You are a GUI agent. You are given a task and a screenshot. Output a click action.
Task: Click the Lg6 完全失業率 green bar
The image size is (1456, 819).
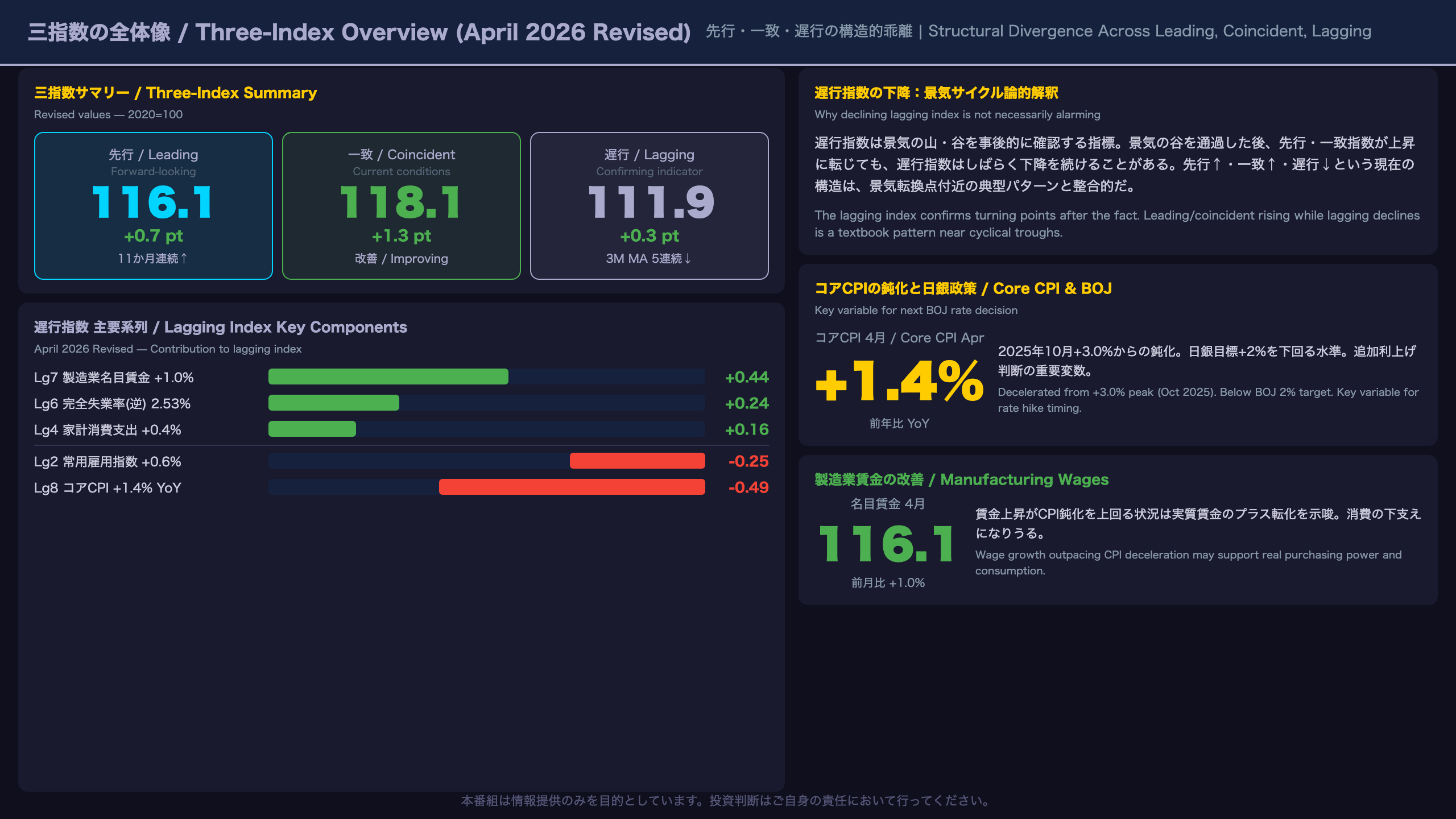coord(334,403)
